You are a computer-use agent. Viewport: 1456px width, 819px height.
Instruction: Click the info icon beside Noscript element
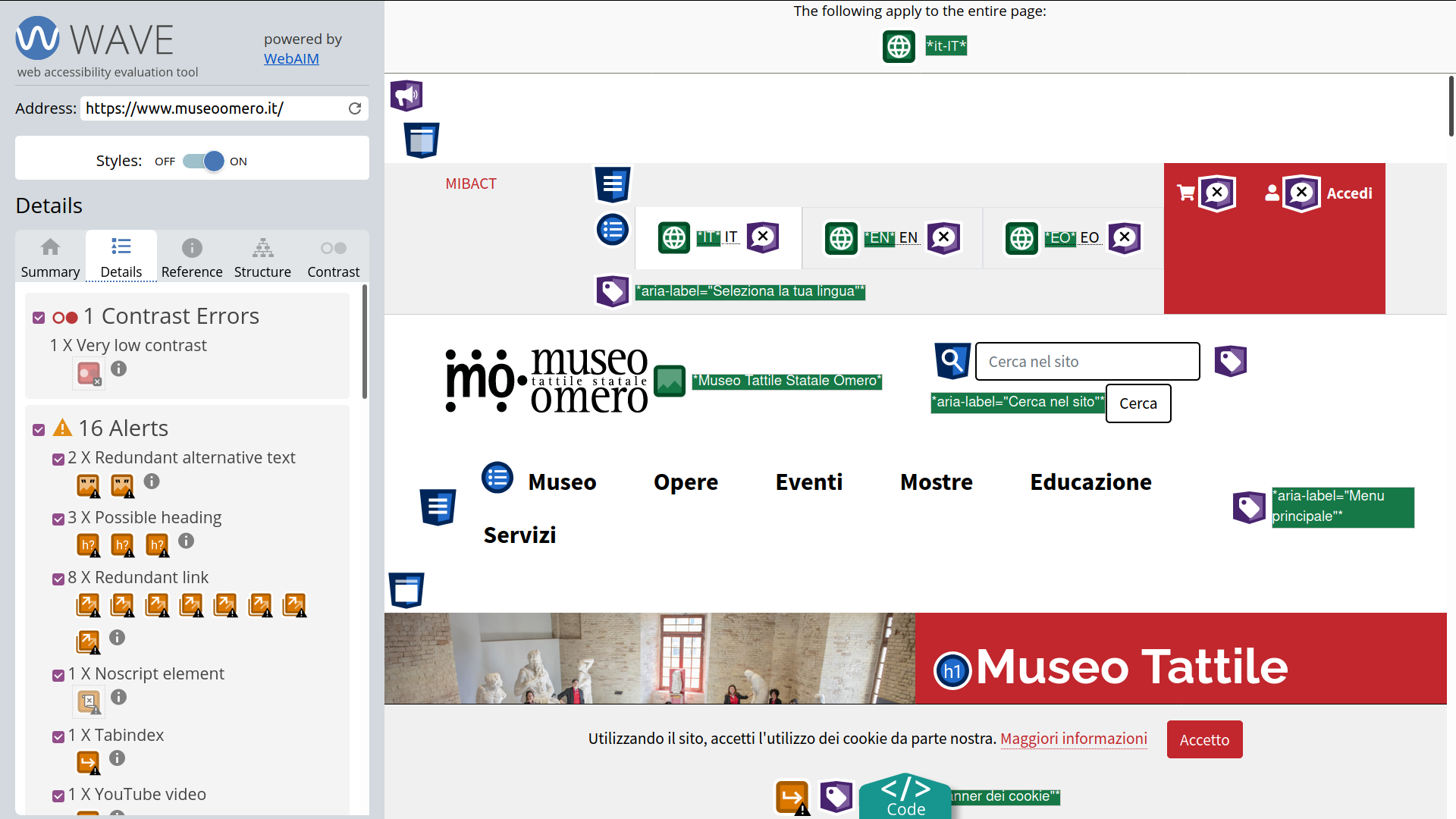tap(118, 697)
